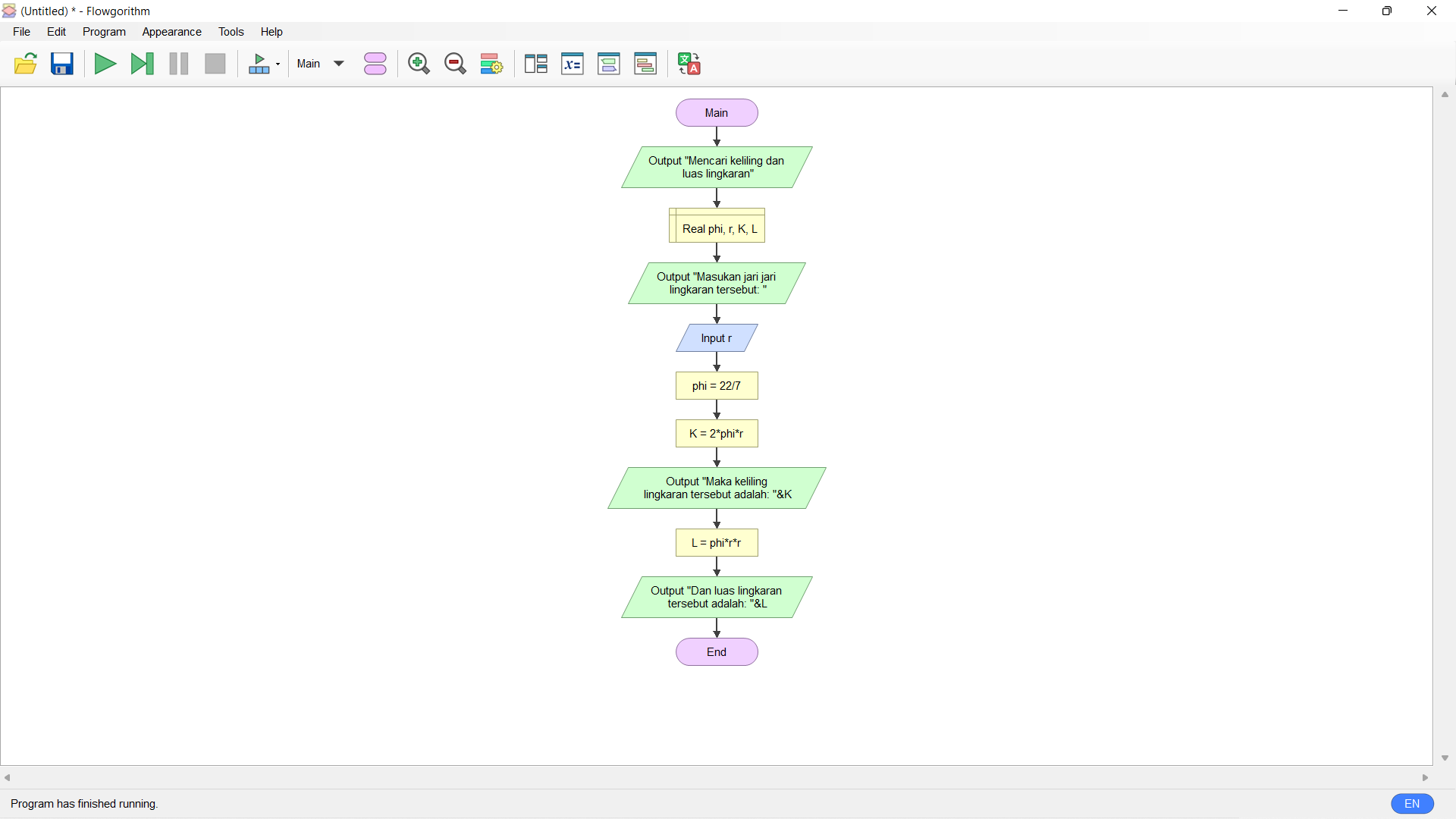Select Output "Maka keliling lingkaran" shape
The width and height of the screenshot is (1456, 819).
(x=717, y=488)
